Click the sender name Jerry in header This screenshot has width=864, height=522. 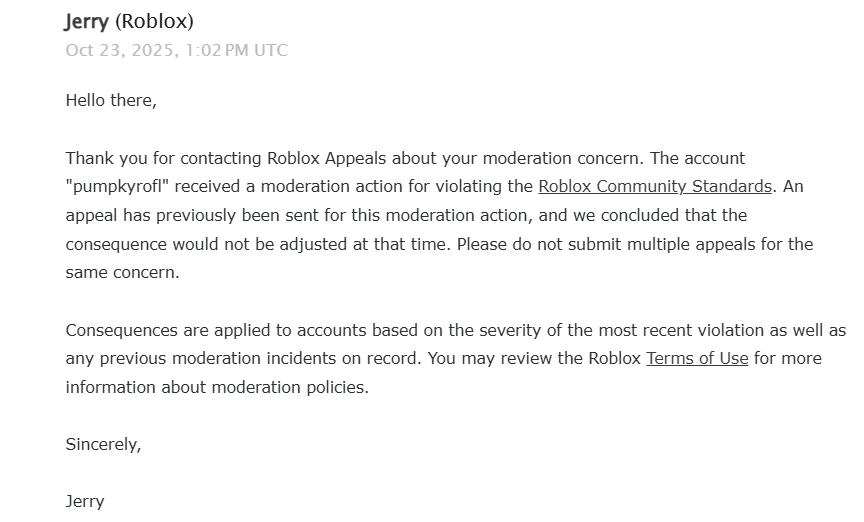click(x=87, y=22)
